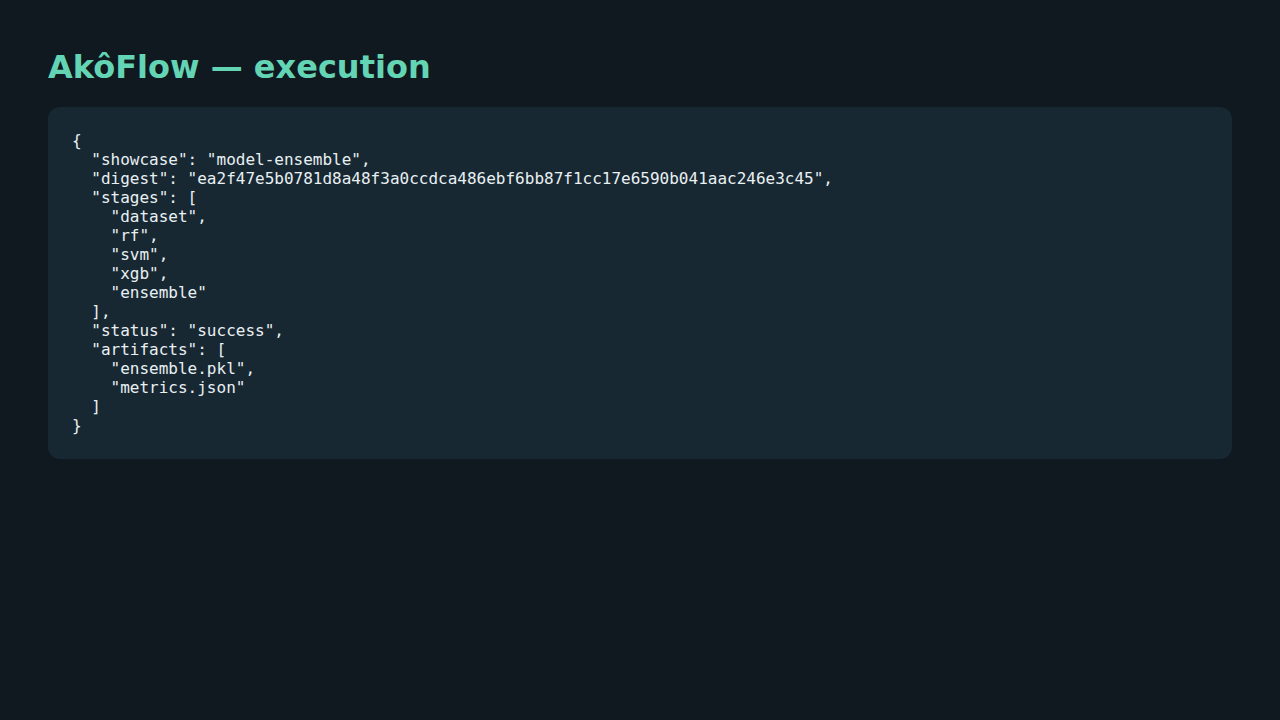
Task: Click the "rf" stage entry
Action: click(x=130, y=236)
